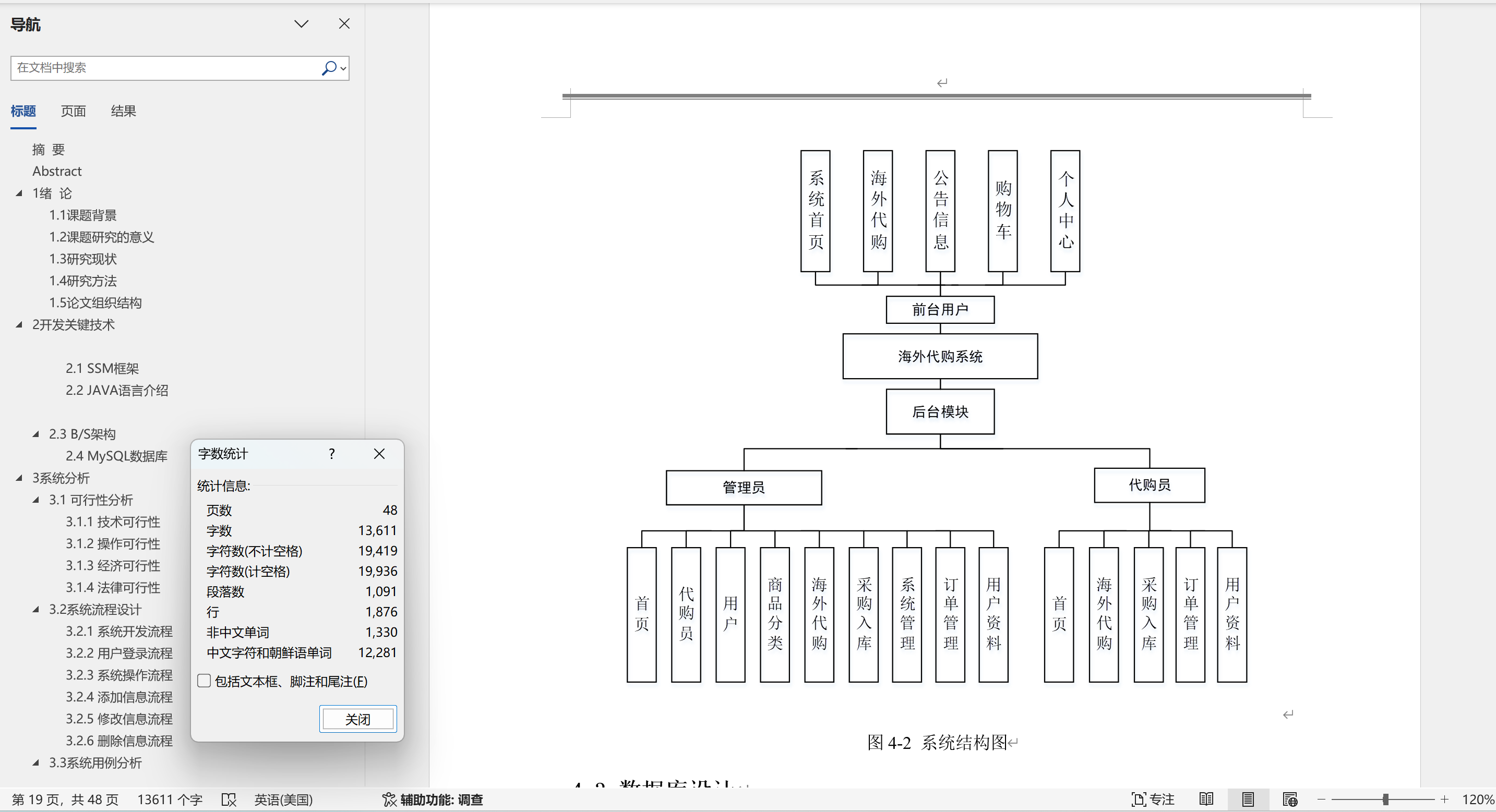Viewport: 1496px width, 812px height.
Task: Go to the Abstract heading
Action: 57,171
